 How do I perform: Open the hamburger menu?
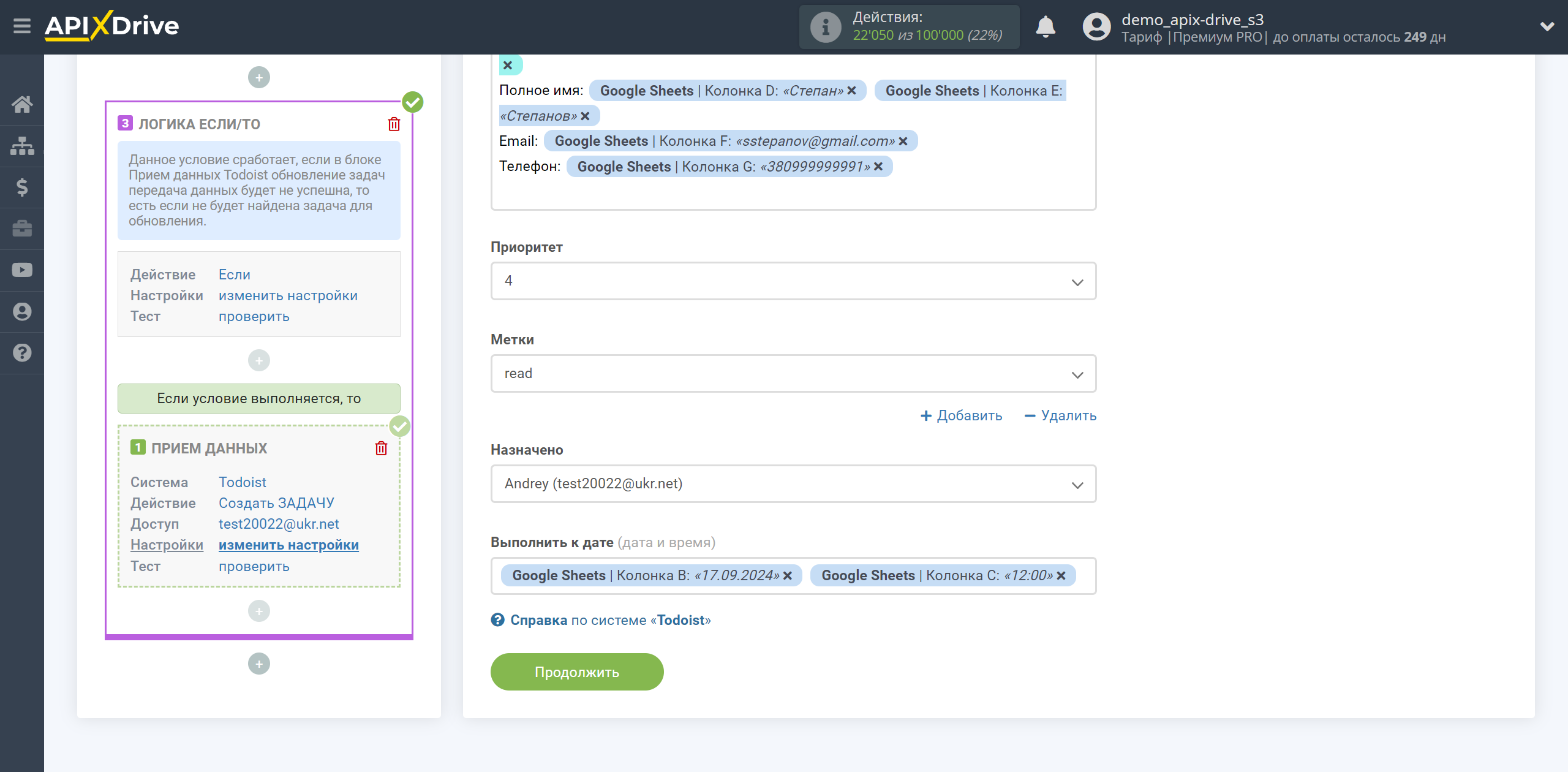click(x=22, y=26)
